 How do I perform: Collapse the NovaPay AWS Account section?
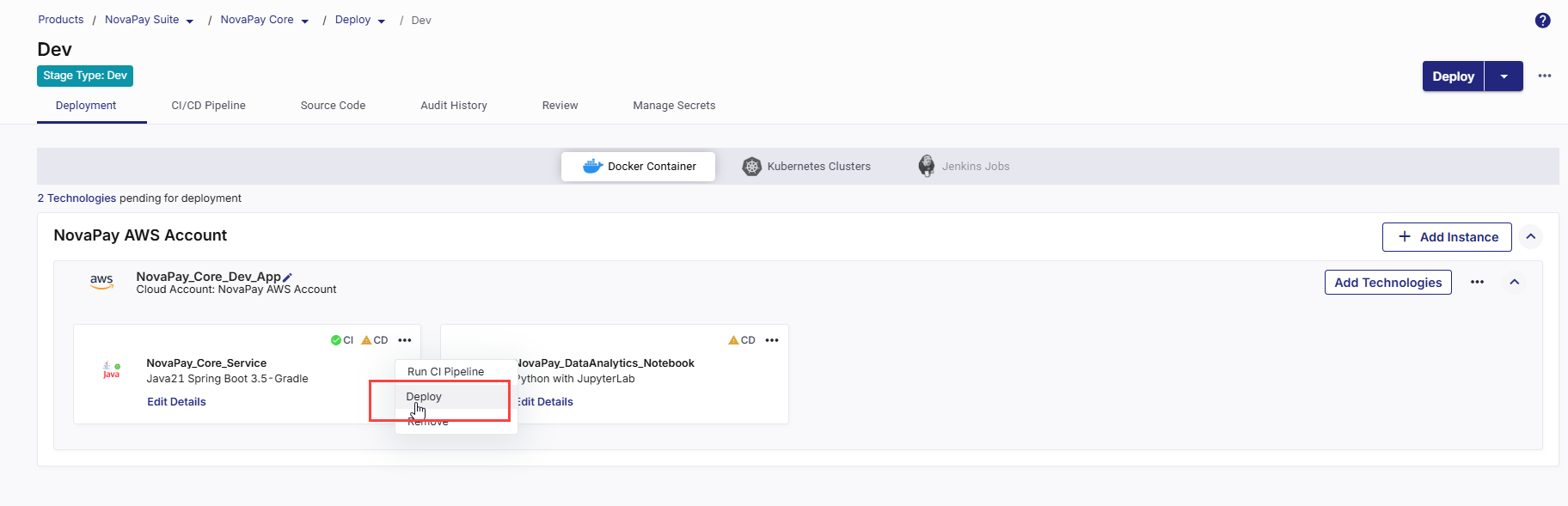(1530, 237)
